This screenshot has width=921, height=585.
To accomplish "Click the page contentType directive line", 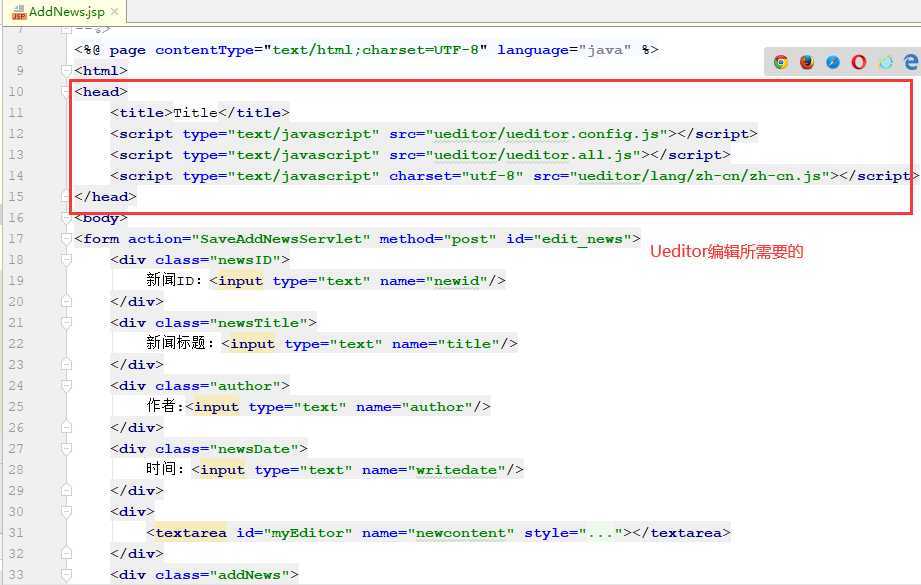I will [x=367, y=50].
